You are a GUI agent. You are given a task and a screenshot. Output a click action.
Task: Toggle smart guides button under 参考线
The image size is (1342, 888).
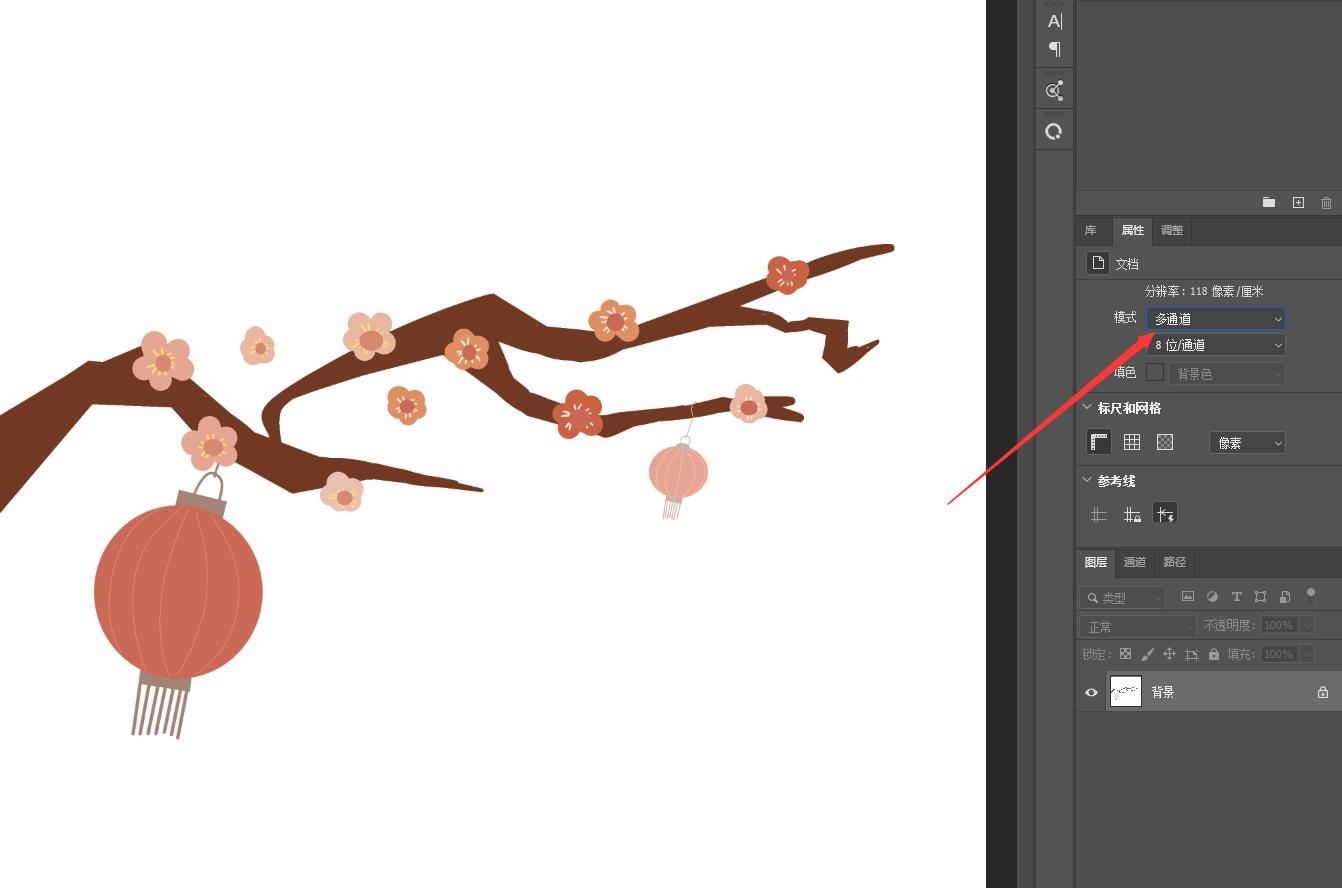click(x=1165, y=514)
